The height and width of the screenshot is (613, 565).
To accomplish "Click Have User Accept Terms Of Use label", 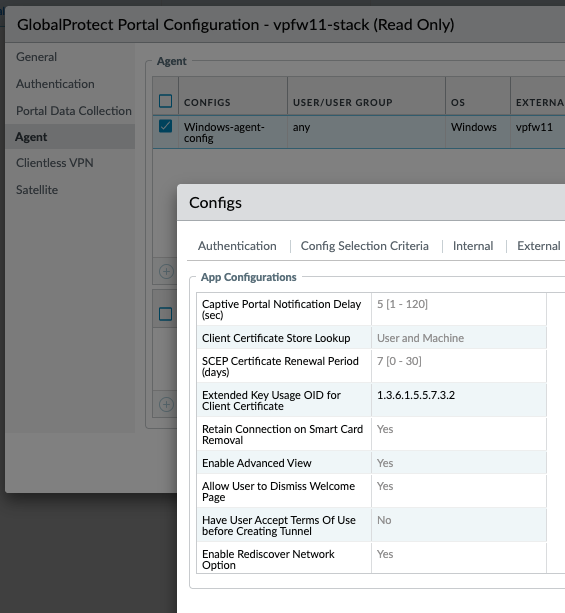I will coord(279,525).
